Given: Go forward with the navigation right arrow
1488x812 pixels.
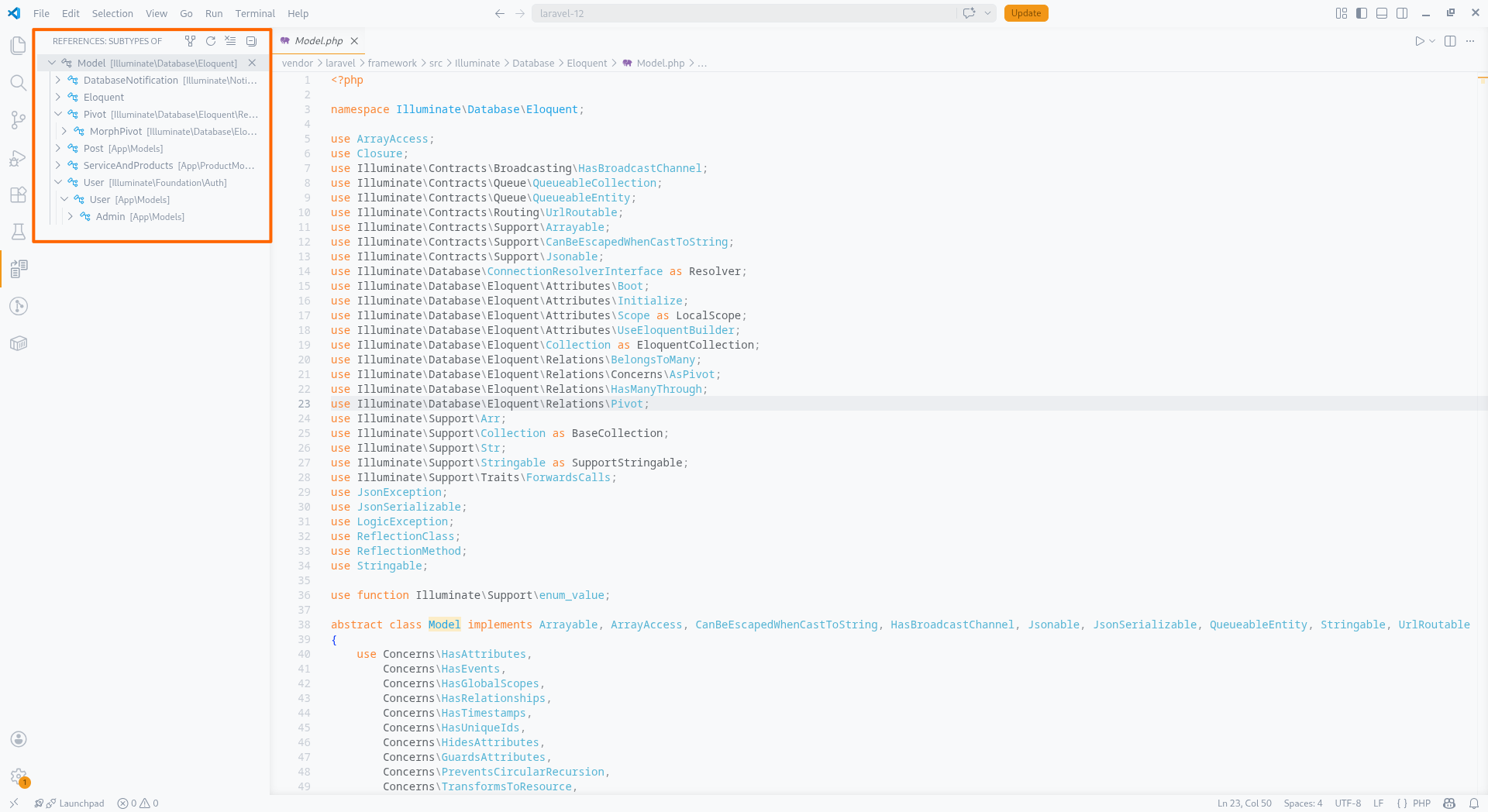Looking at the screenshot, I should 520,13.
